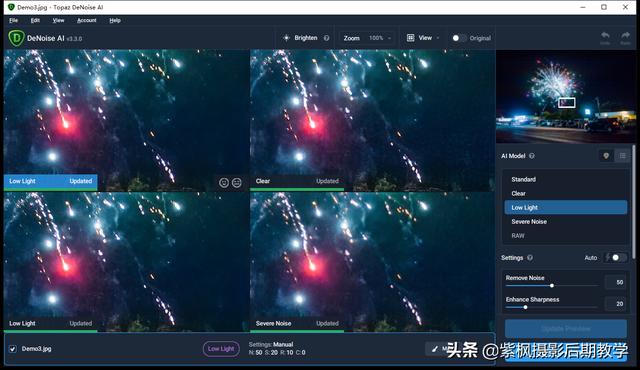Click the Redo arrow icon
Image resolution: width=640 pixels, height=370 pixels.
tap(625, 36)
